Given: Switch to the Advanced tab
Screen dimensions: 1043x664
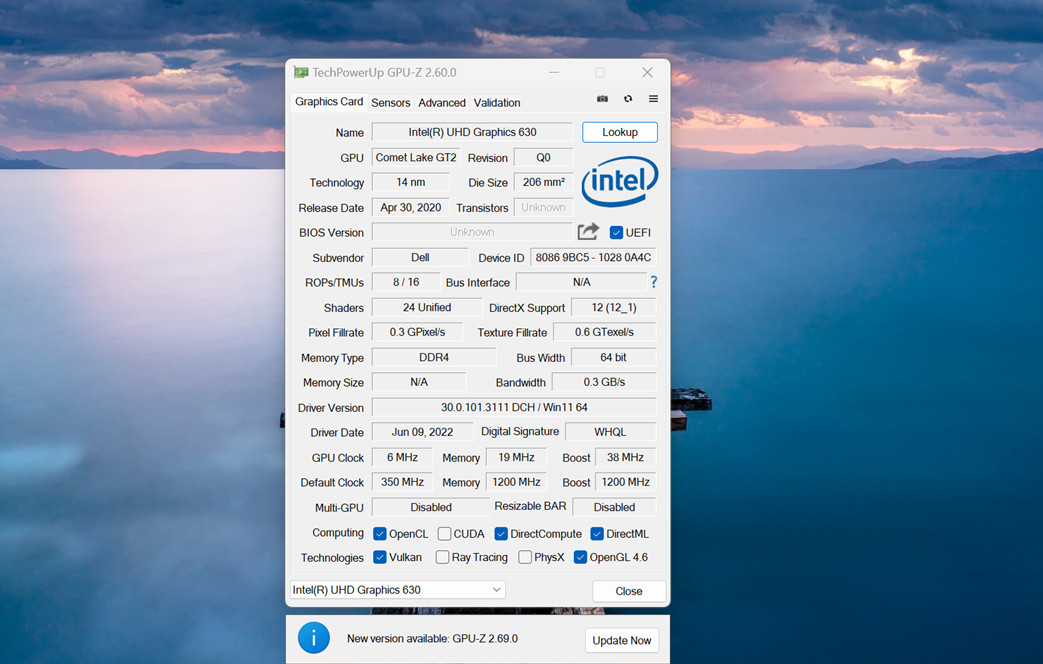Looking at the screenshot, I should pyautogui.click(x=442, y=102).
